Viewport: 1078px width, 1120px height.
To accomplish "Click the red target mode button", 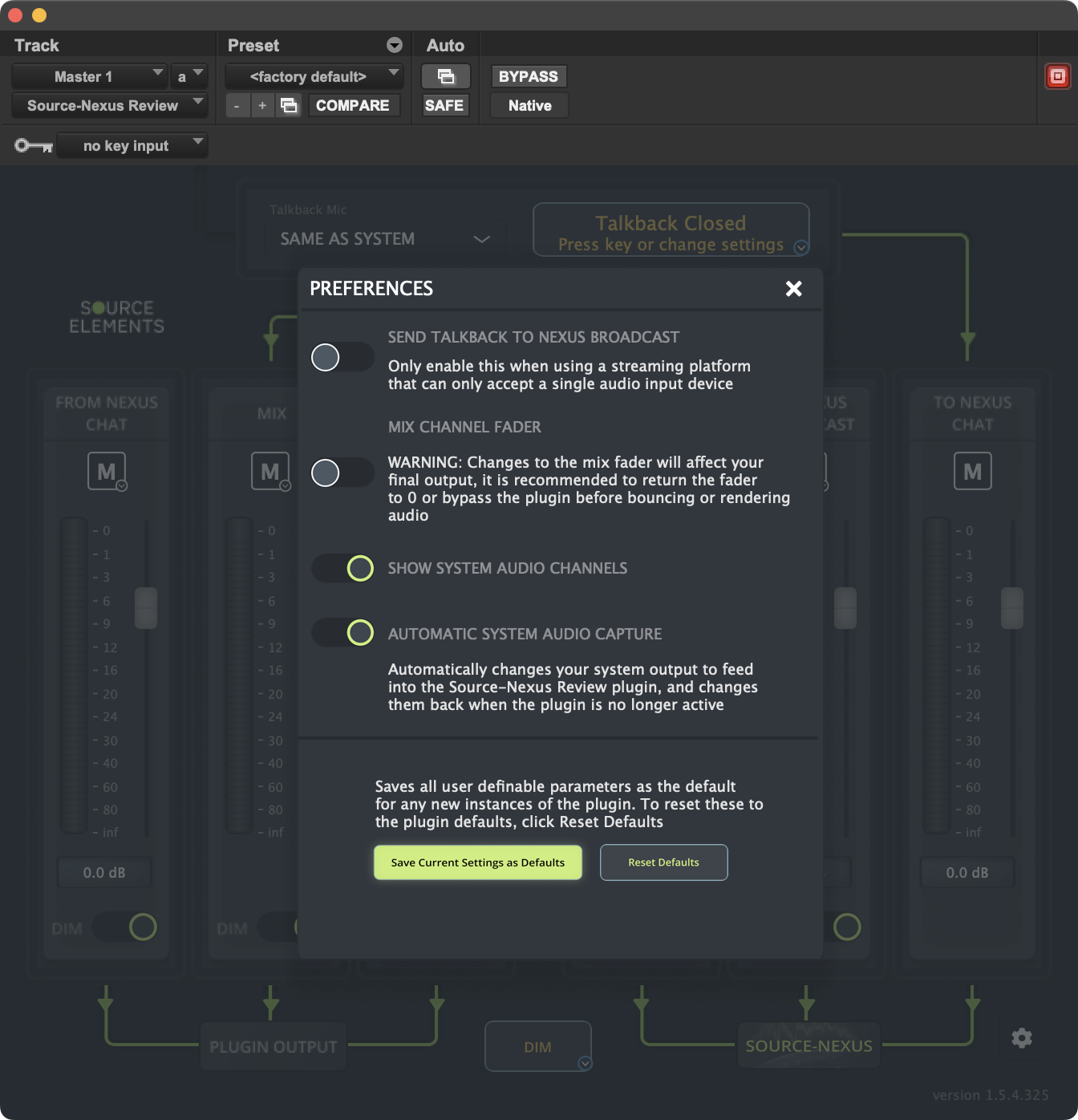I will coord(1057,76).
